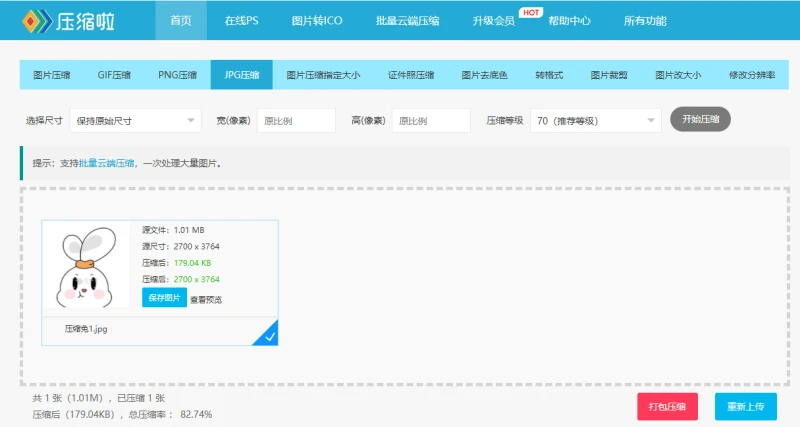Switch to the 转格式 tab
Screen dimensions: 800x427
point(549,75)
